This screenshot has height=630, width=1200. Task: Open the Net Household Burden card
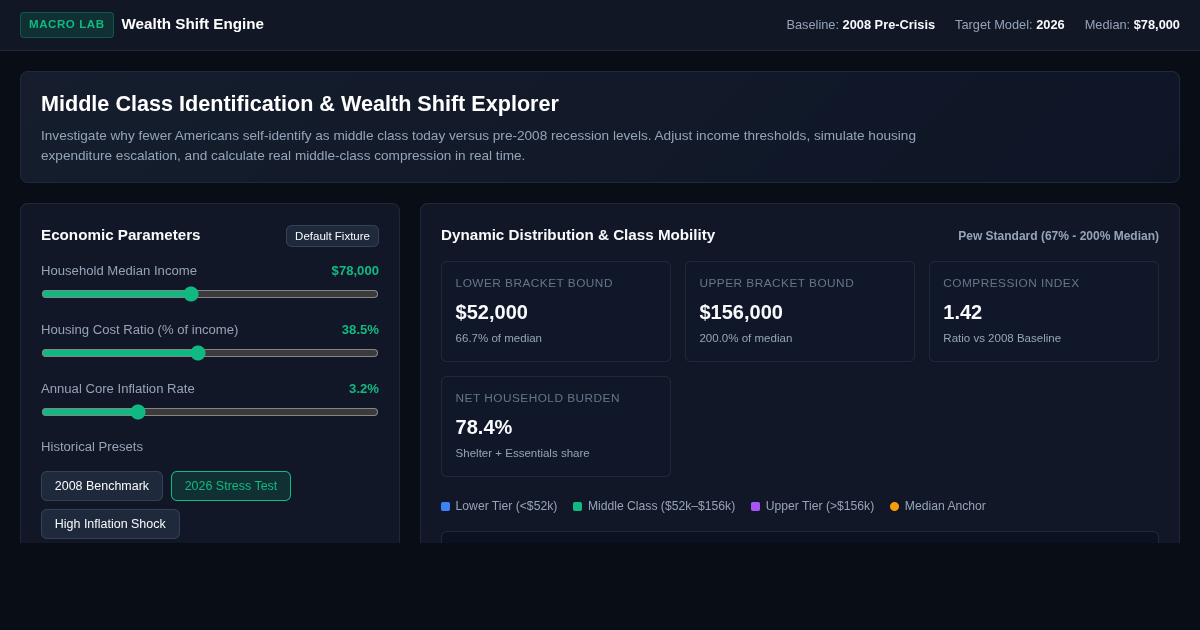pos(556,427)
